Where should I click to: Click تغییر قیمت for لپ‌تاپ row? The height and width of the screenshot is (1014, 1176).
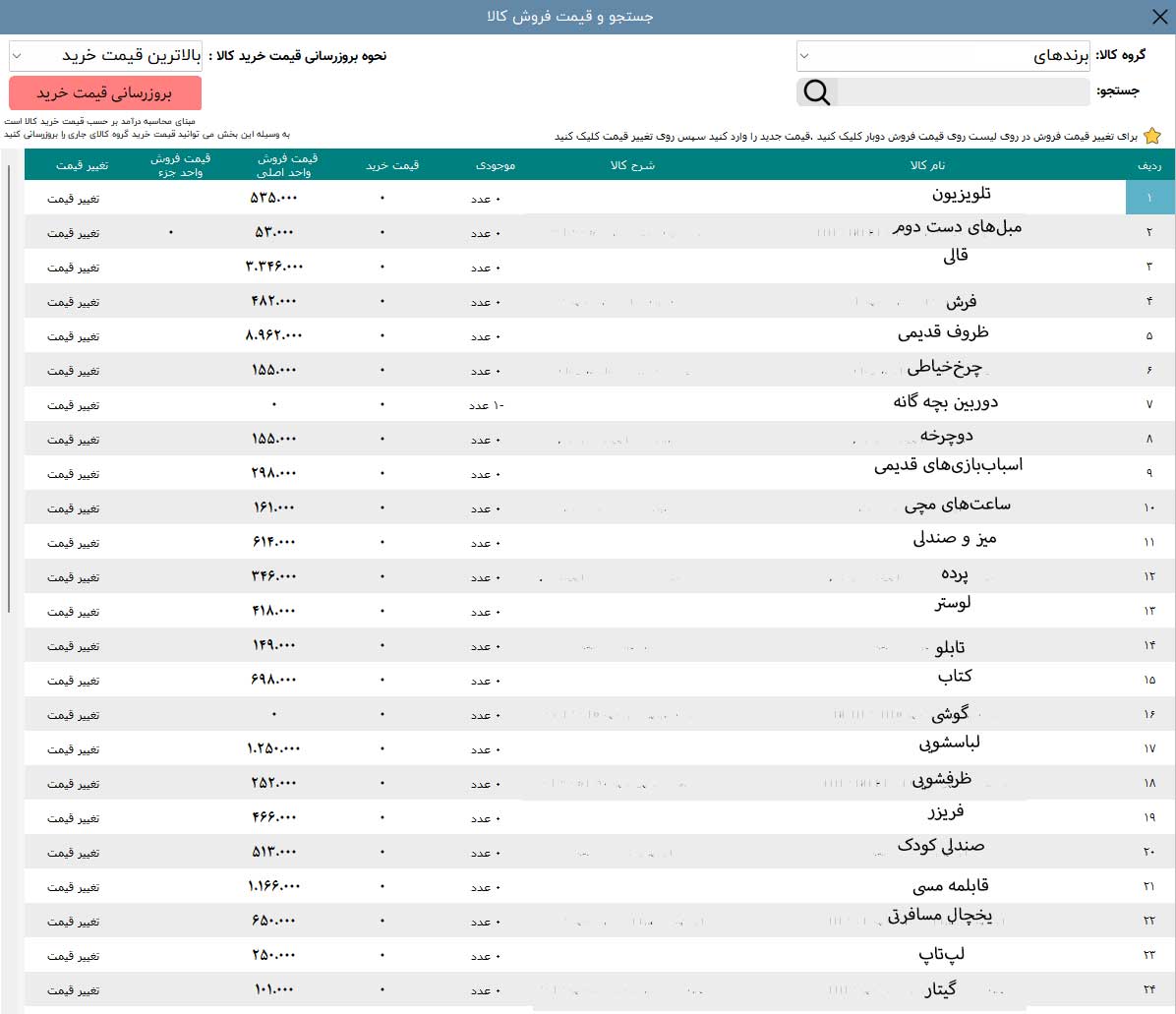73,956
